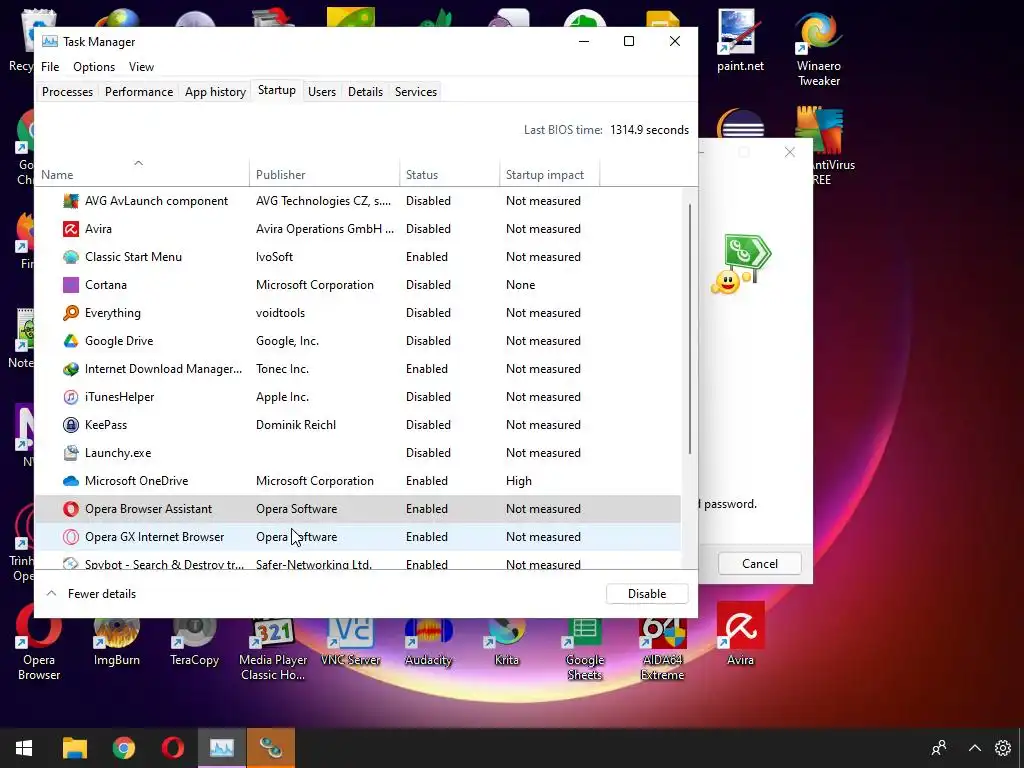This screenshot has width=1024, height=768.
Task: Click the Last BIOS time value
Action: point(649,130)
